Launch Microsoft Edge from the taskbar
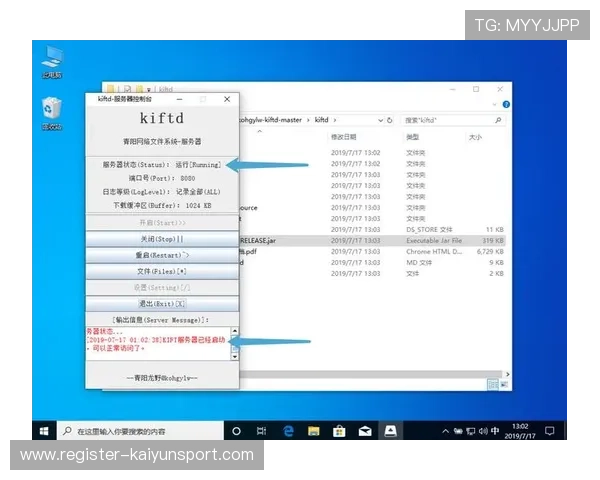Viewport: 600px width, 480px height. point(288,430)
